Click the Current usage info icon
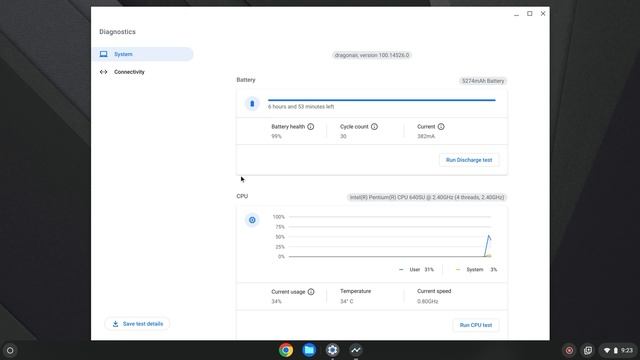Screen dimensions: 640x360 [311, 292]
